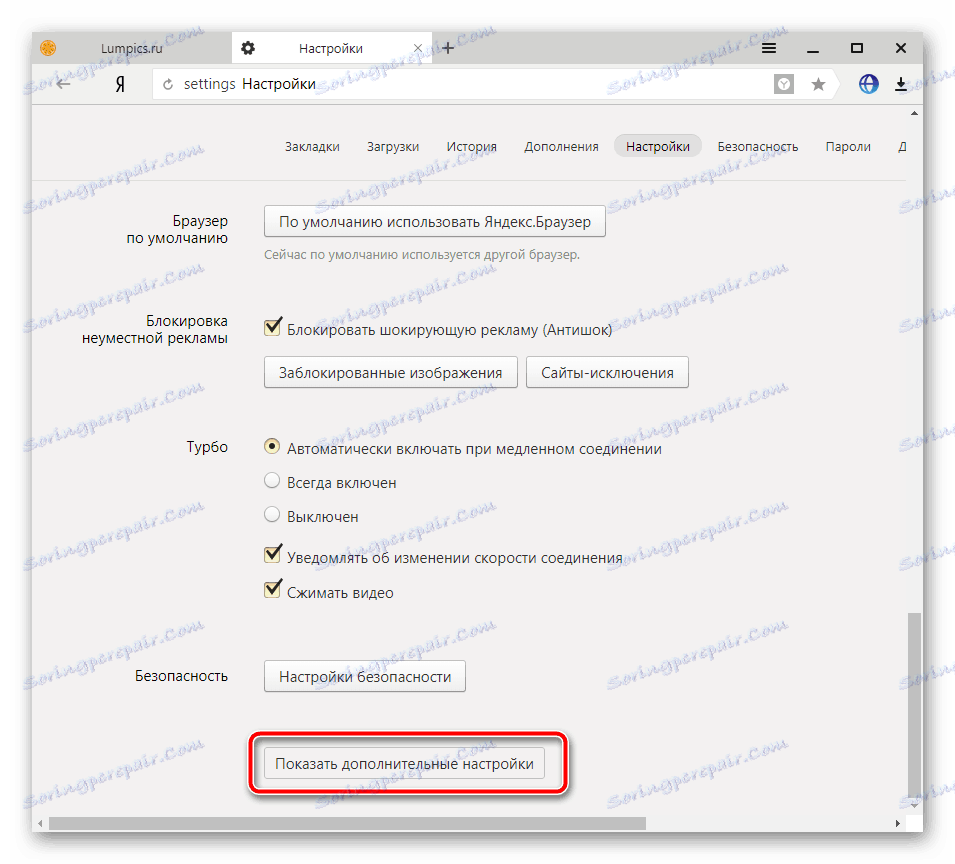Click the scroll-left arrow of horizontal scrollbar
Viewport: 955px width, 864px height.
coord(40,824)
